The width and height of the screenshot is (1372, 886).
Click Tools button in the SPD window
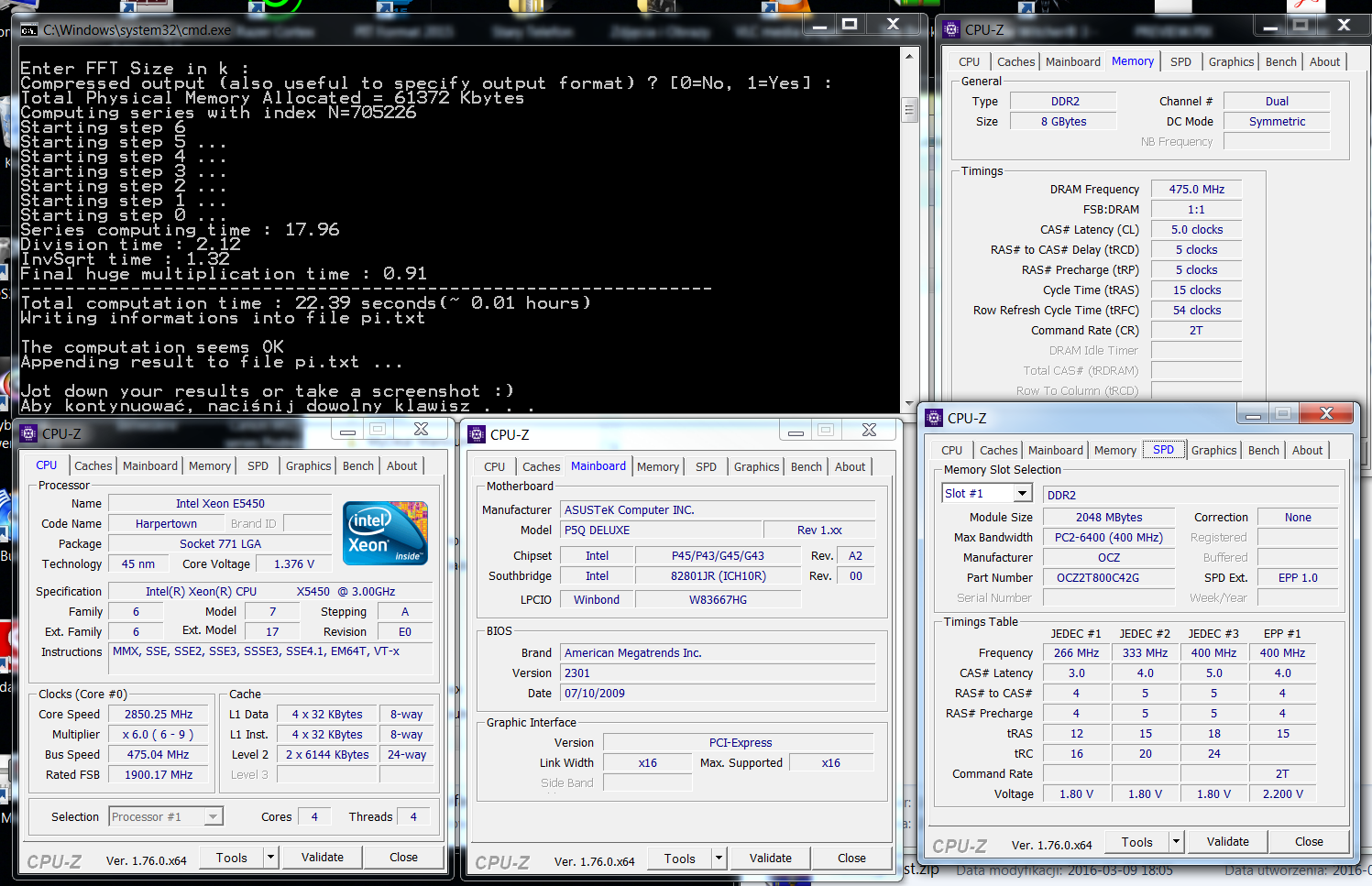tap(1136, 842)
